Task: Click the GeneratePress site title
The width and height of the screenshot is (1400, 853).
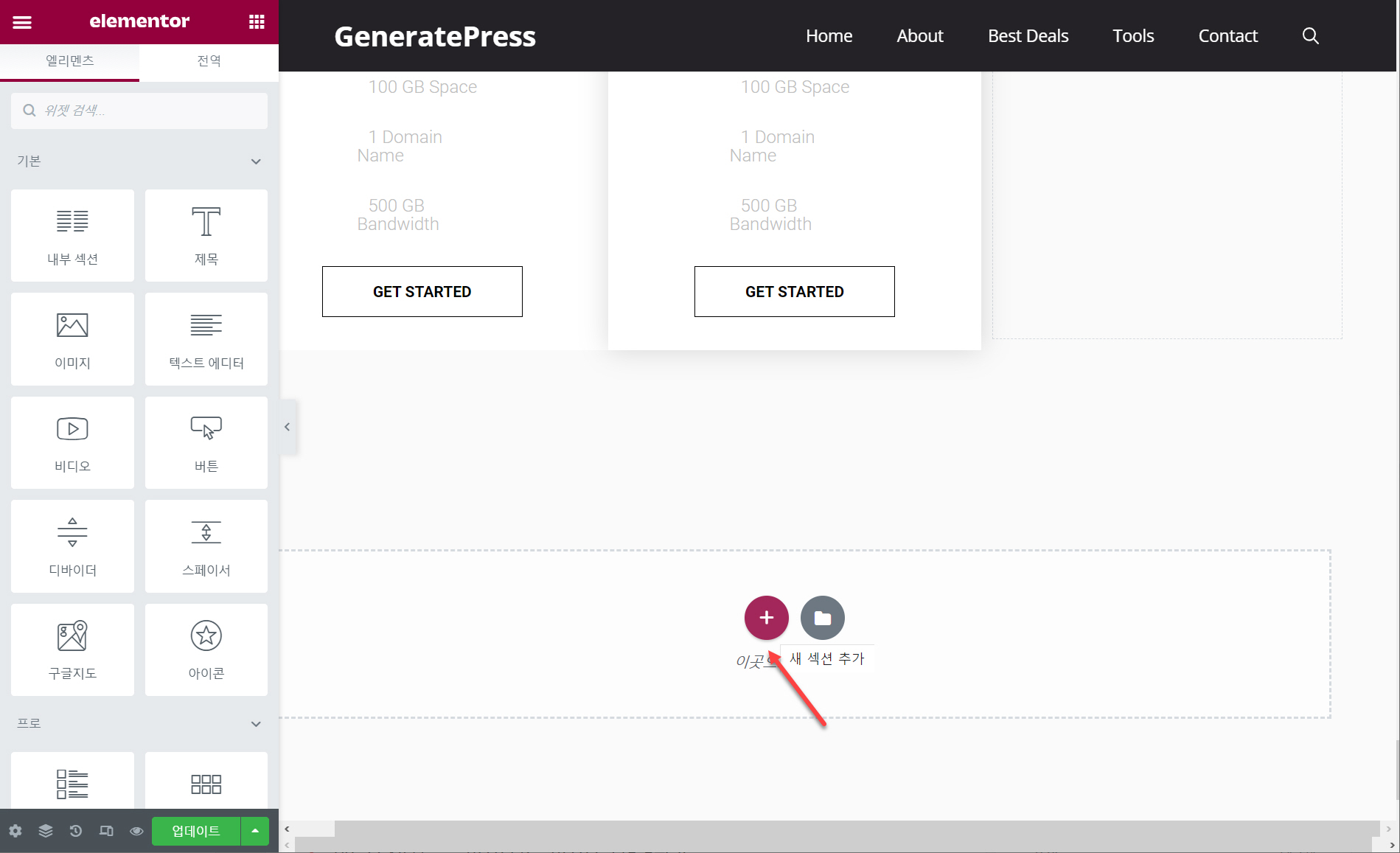Action: click(435, 36)
